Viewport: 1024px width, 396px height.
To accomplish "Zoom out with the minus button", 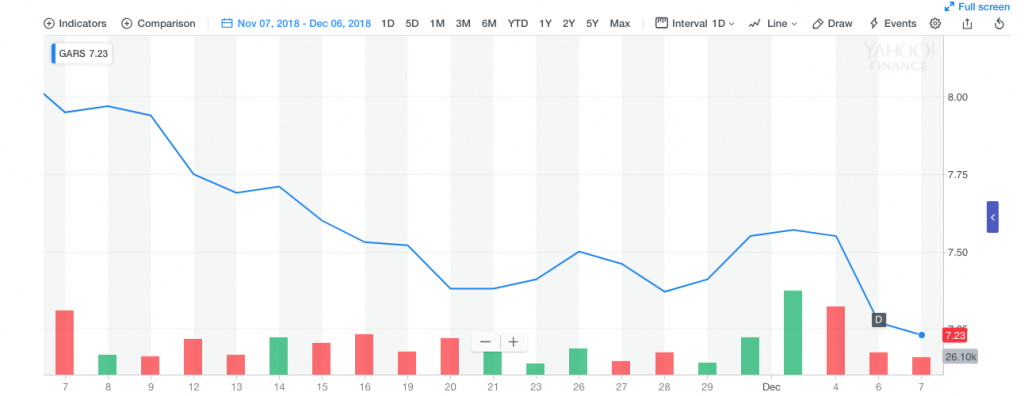I will pos(485,342).
